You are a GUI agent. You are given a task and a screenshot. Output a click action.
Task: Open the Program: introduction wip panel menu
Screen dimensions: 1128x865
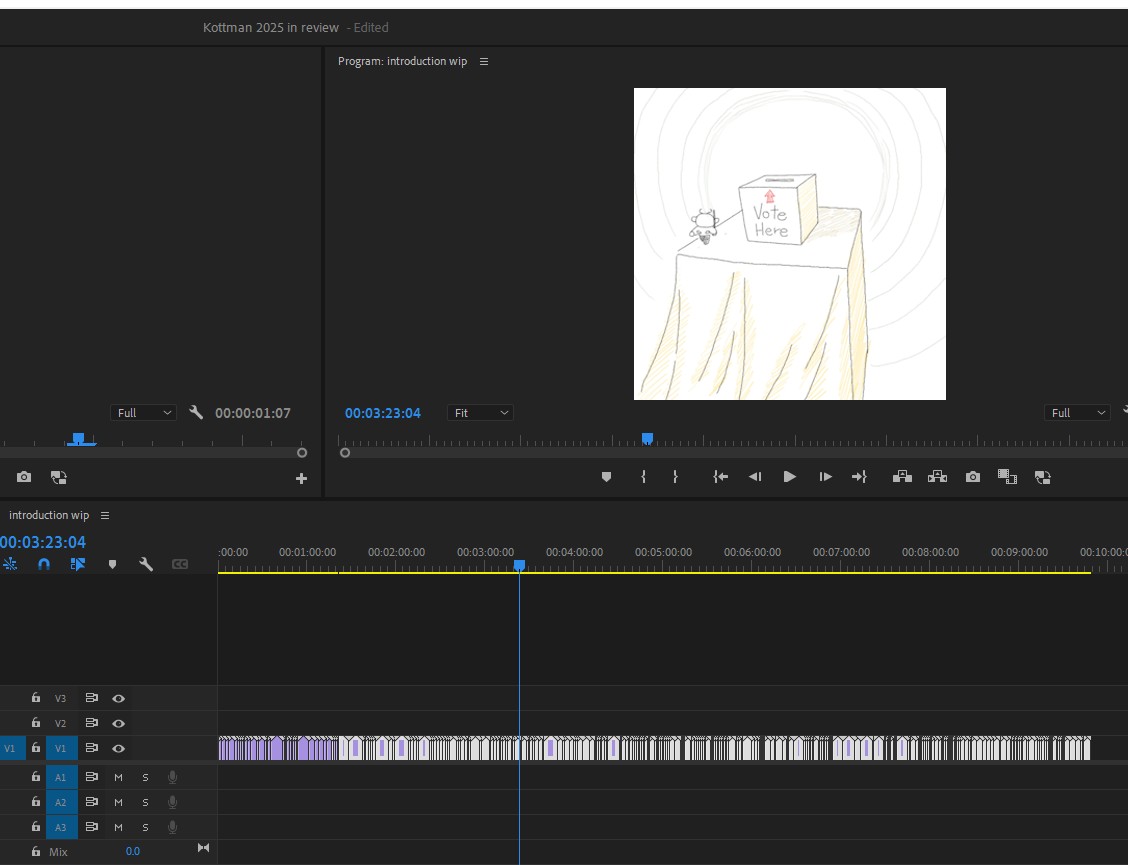coord(484,61)
